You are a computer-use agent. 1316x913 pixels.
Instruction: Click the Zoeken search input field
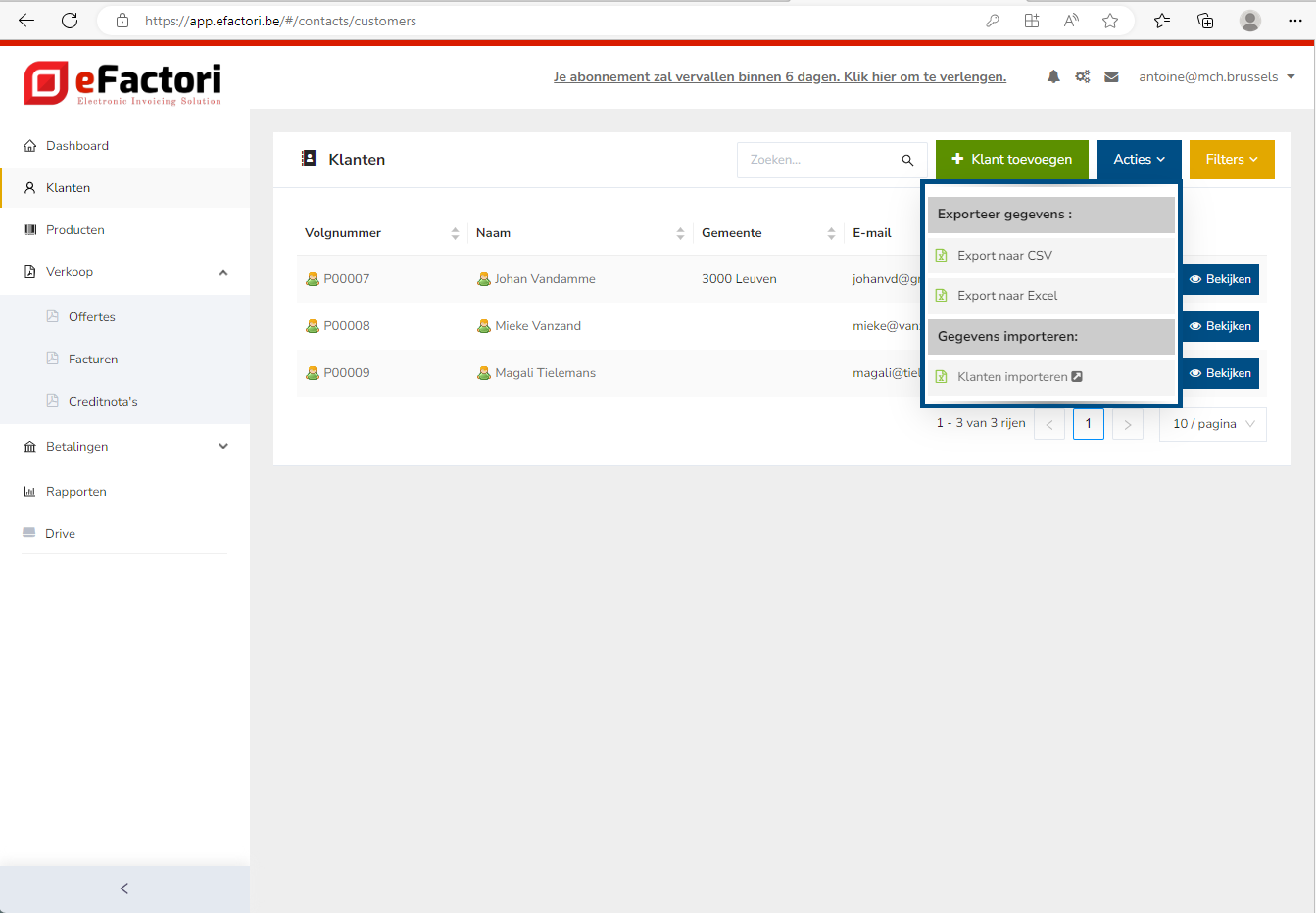(820, 160)
